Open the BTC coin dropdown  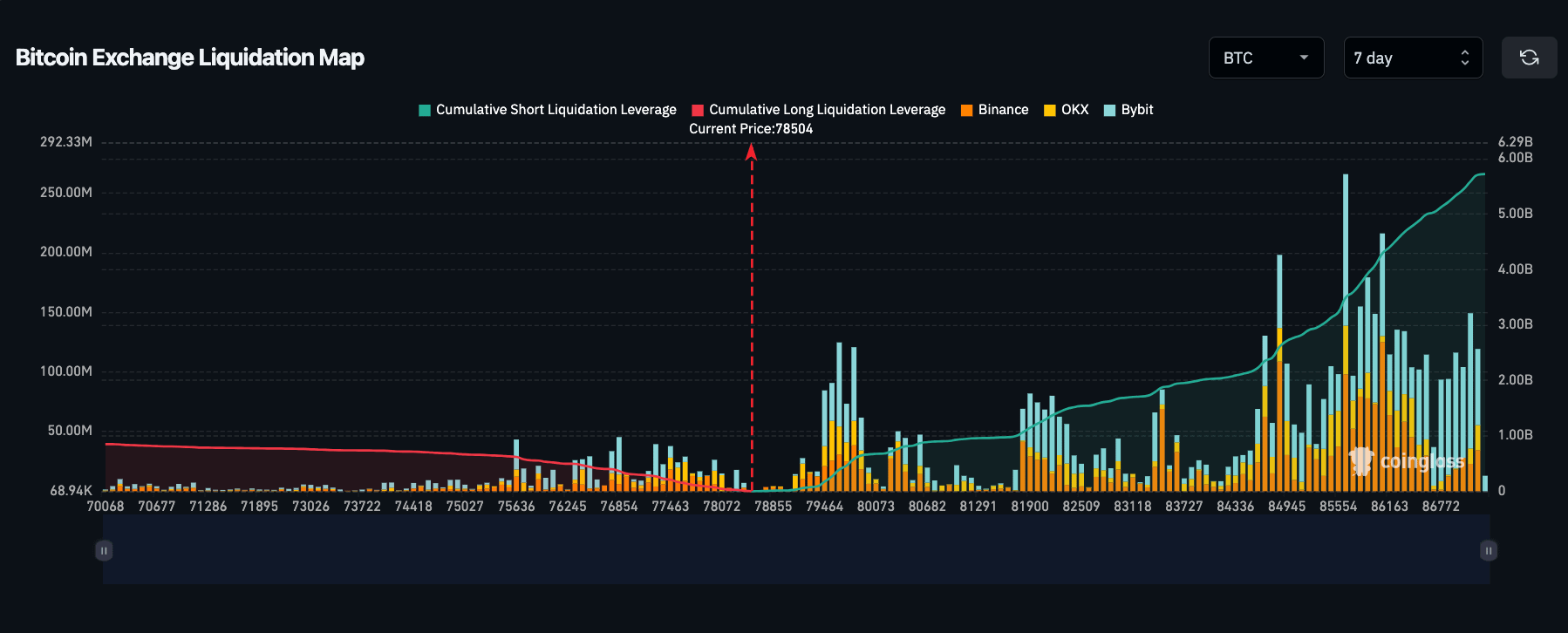pos(1265,58)
